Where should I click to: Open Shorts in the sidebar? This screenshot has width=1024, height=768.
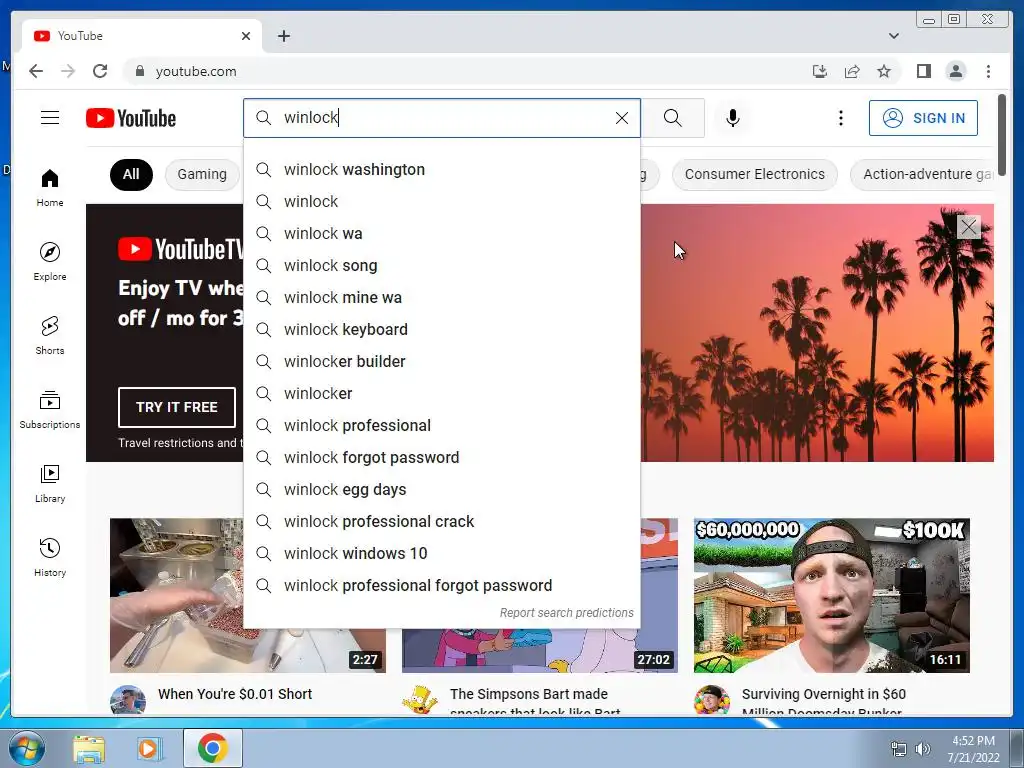50,335
